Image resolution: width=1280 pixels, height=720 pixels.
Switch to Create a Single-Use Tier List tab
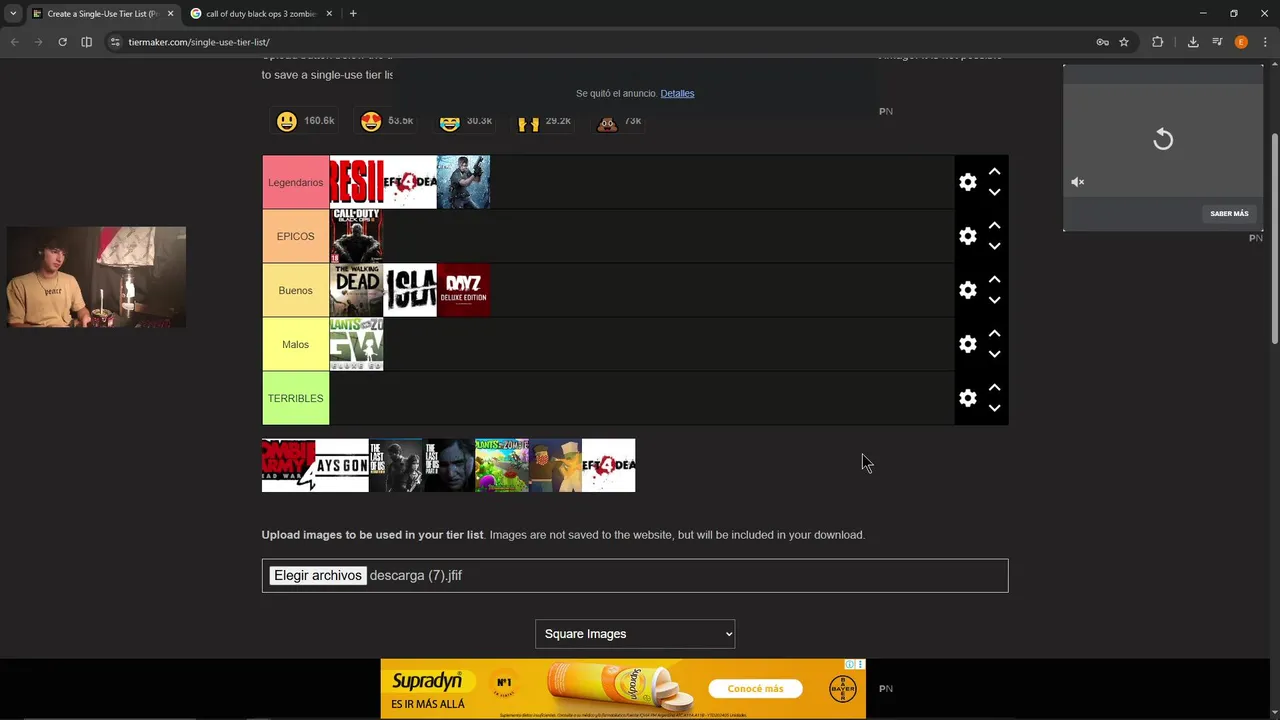pos(104,14)
